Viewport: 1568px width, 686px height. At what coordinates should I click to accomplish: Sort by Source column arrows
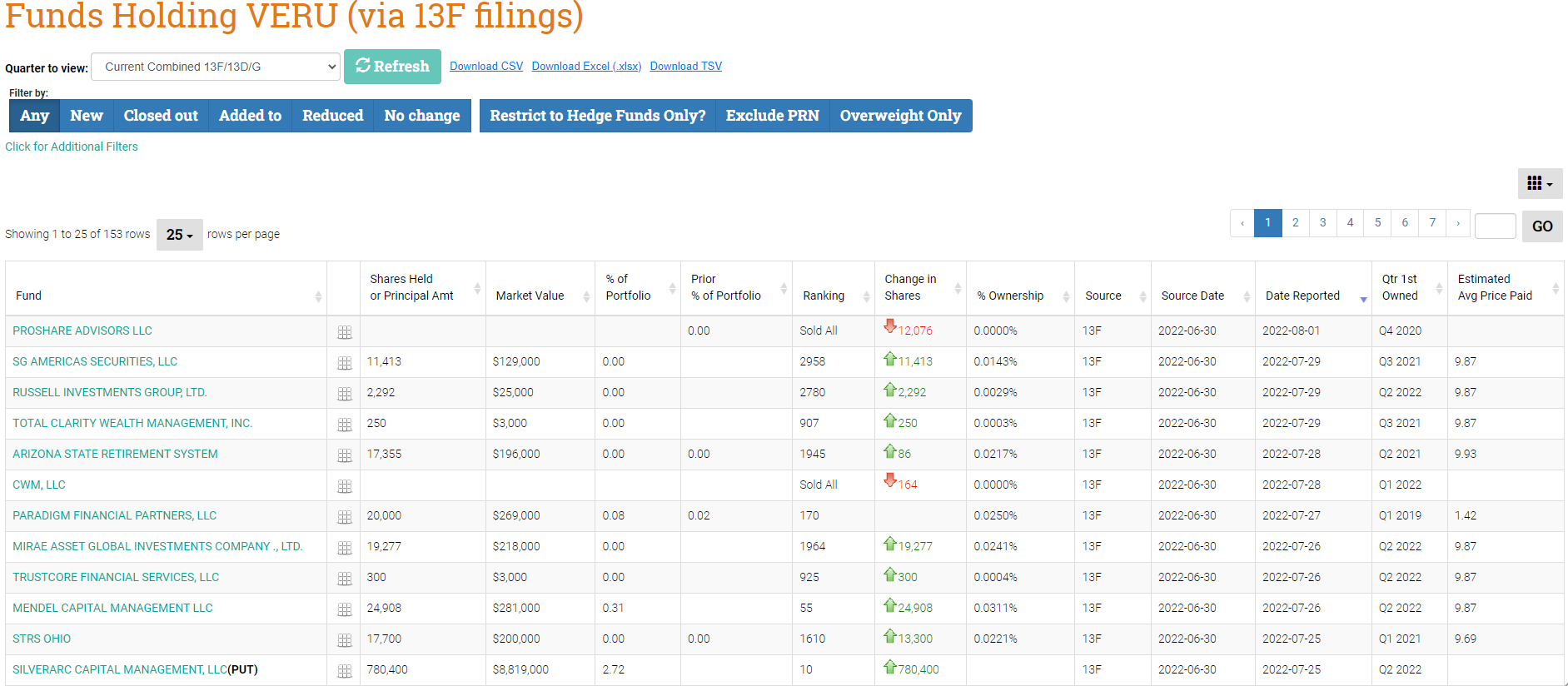[x=1142, y=296]
